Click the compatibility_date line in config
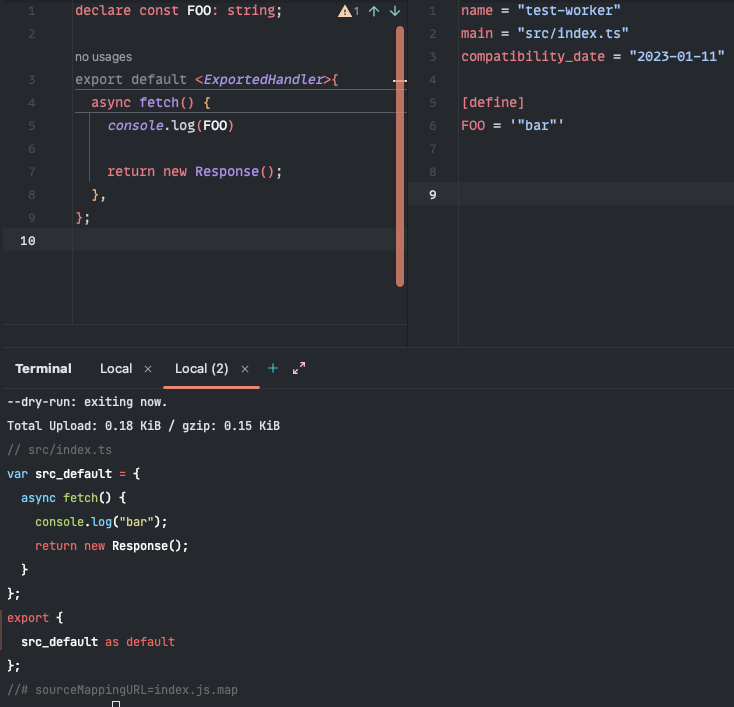 [x=593, y=57]
